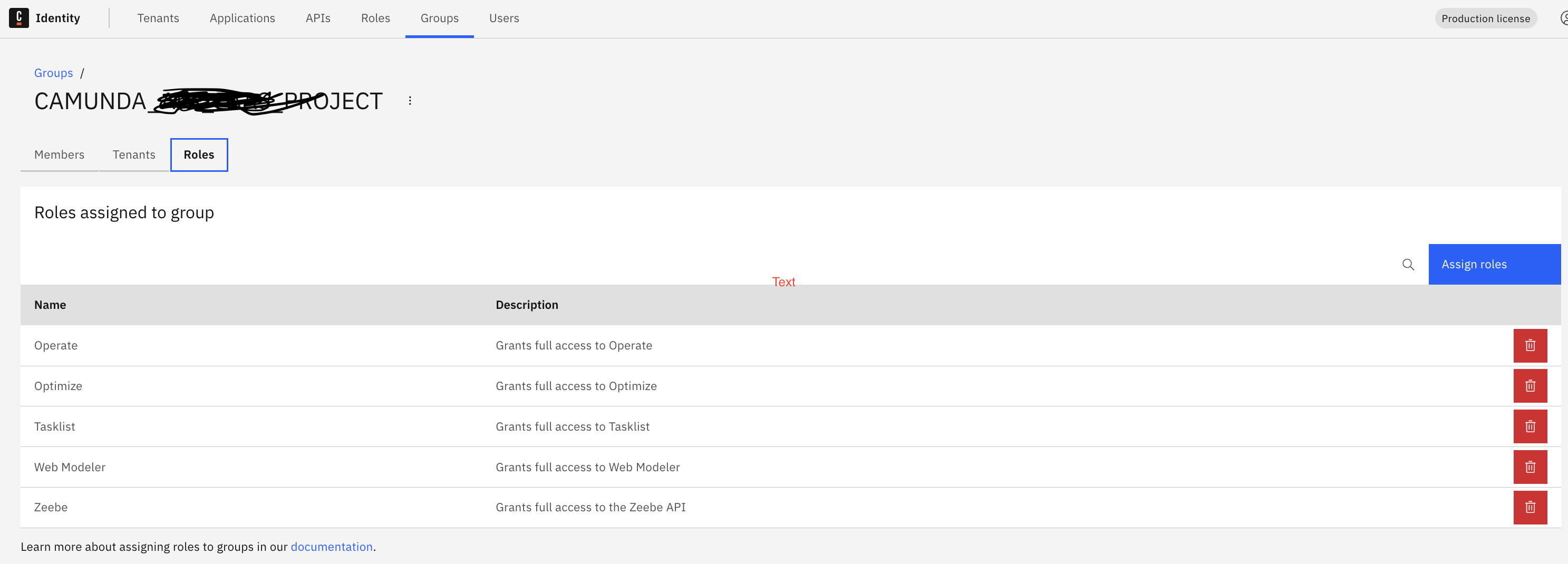Select the Tasklist role name cell
Viewport: 1568px width, 564px height.
coord(55,426)
